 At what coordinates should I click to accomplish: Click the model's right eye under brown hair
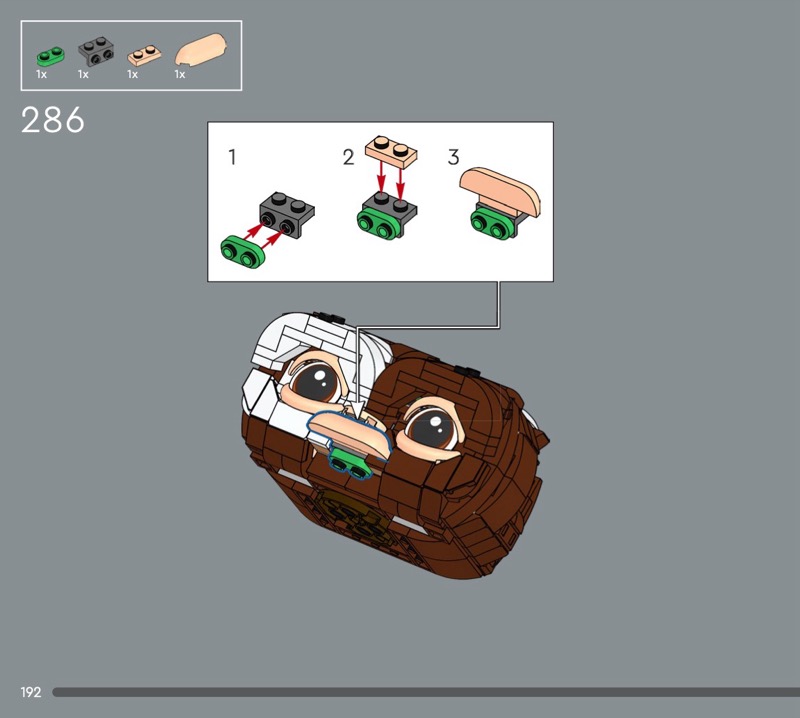(432, 424)
